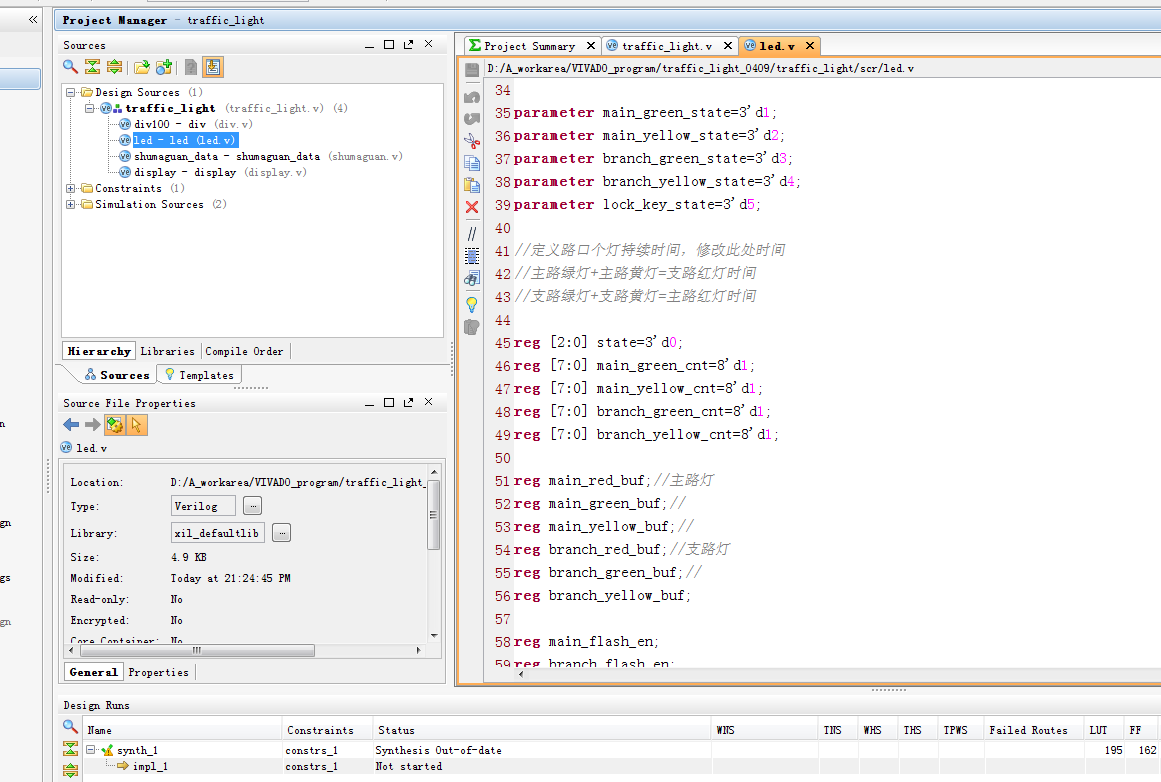Select display - display source file
Viewport: 1161px width, 782px height.
(213, 173)
